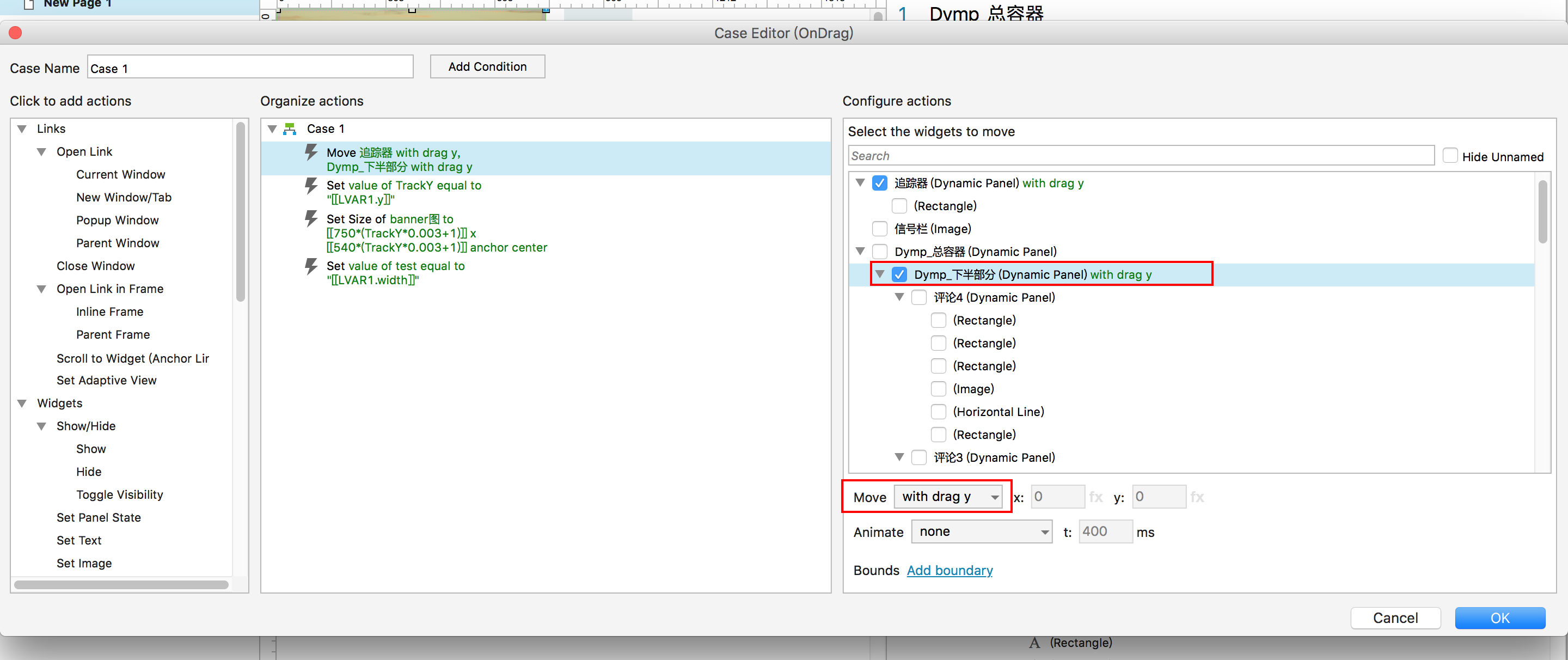The width and height of the screenshot is (1568, 660).
Task: Click lightning icon beside Set value of test
Action: 311,266
